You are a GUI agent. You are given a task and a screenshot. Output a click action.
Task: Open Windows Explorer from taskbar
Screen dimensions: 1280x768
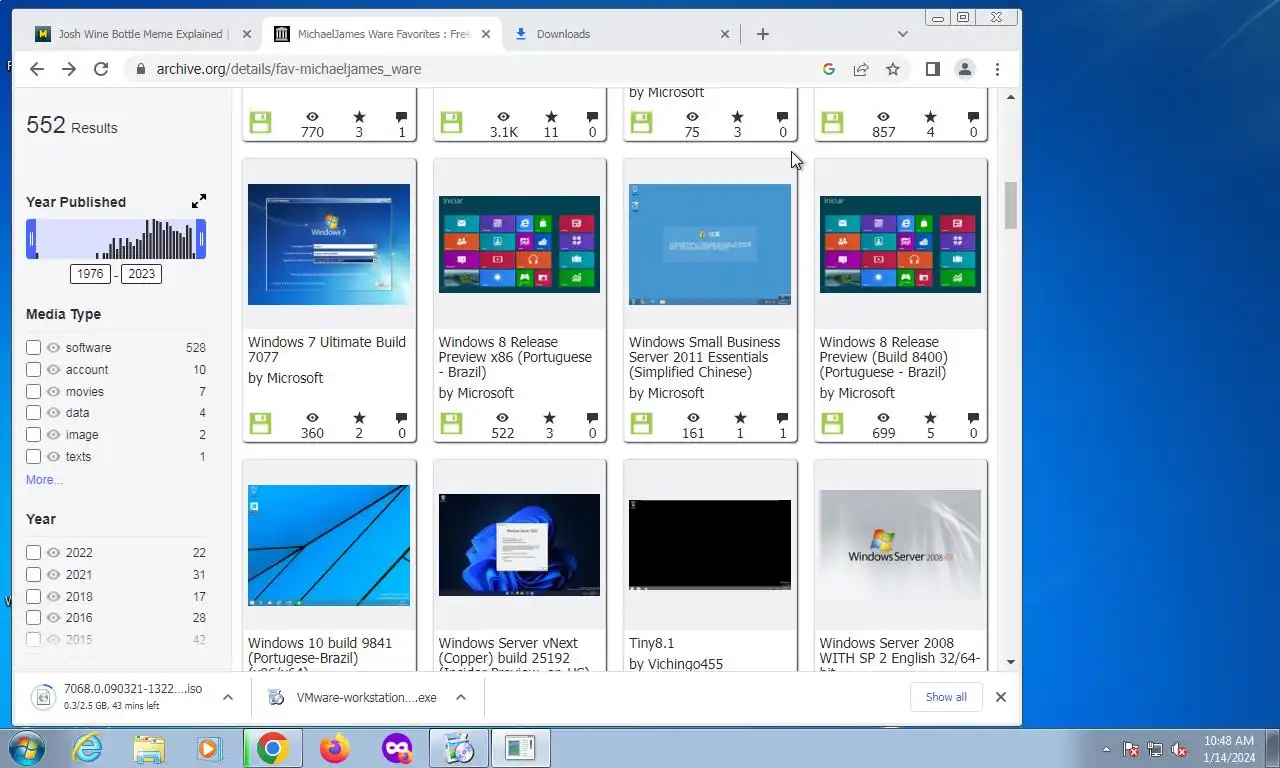149,748
